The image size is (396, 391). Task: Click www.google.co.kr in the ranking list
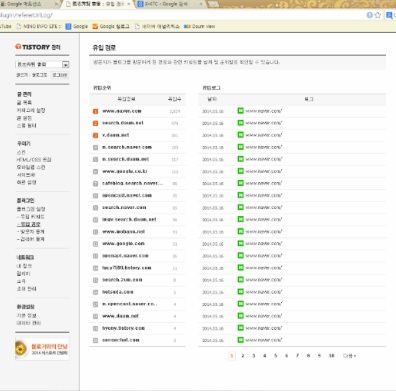pos(125,171)
